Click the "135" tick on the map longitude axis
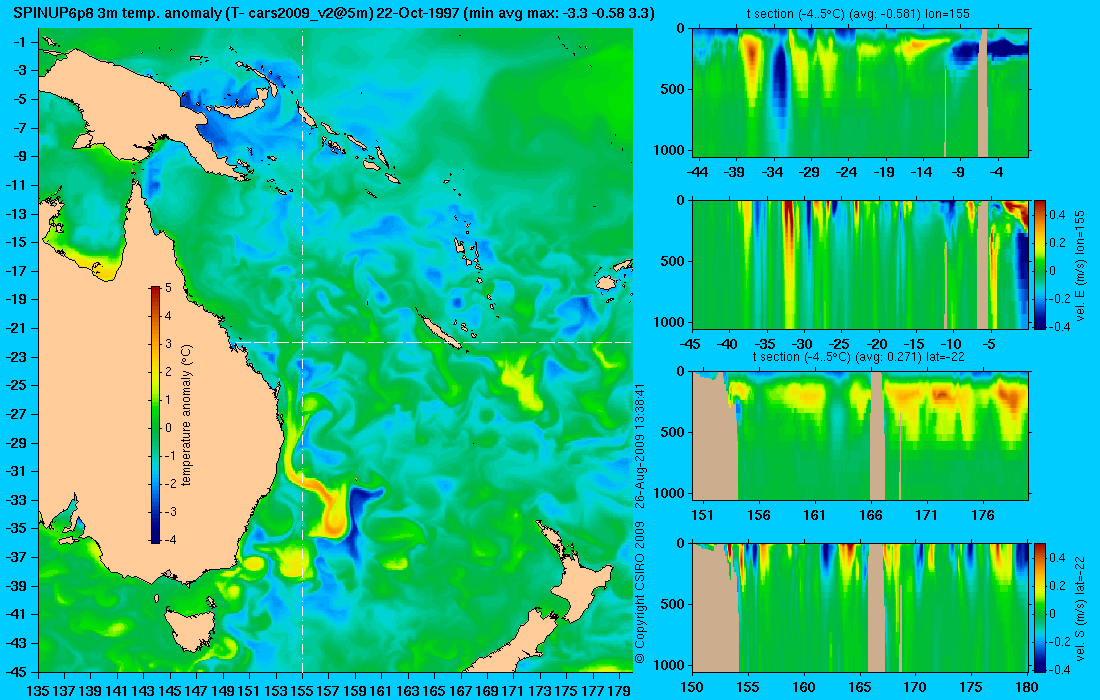This screenshot has width=1100, height=700. [38, 691]
